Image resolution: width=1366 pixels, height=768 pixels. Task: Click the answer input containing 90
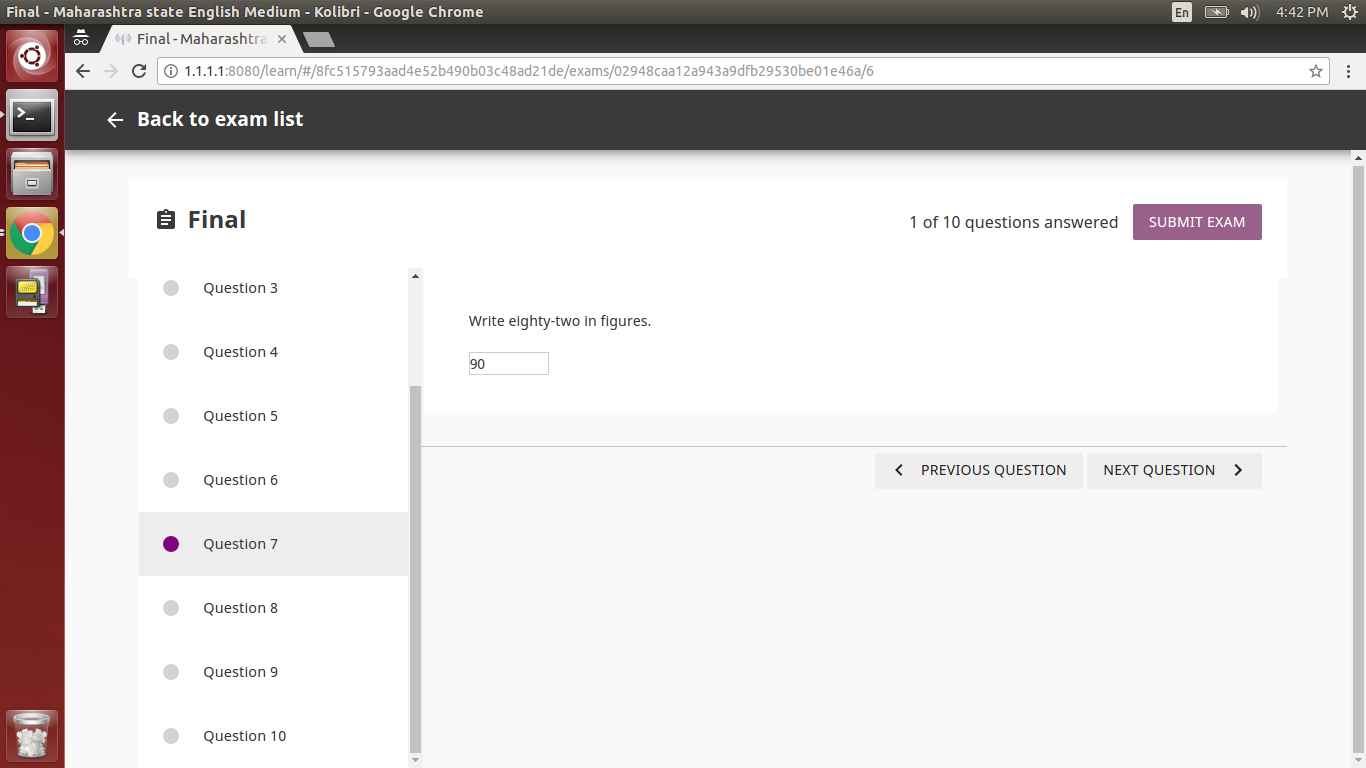508,363
